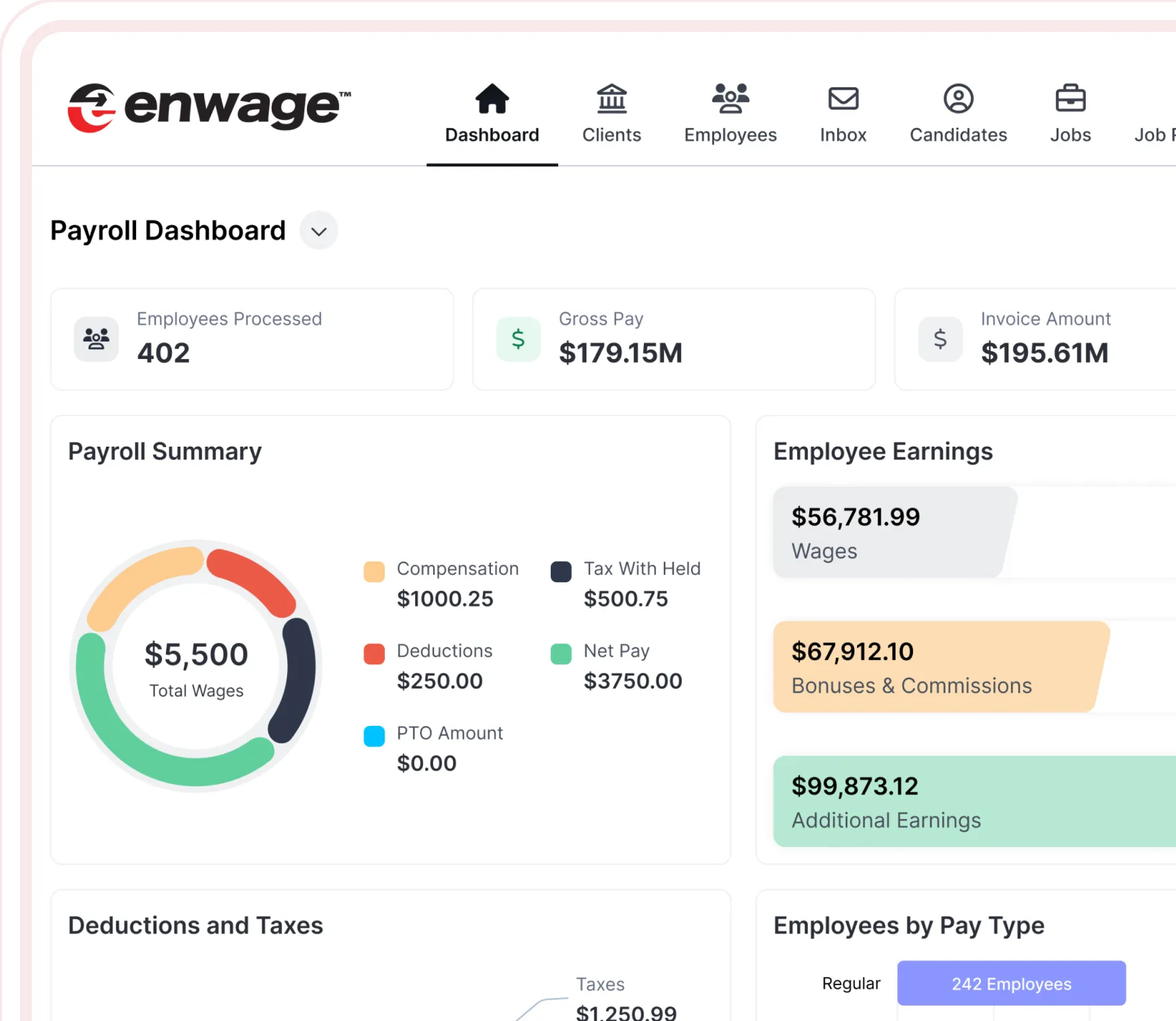This screenshot has height=1021, width=1176.
Task: Switch to the Clients tab label
Action: click(611, 135)
